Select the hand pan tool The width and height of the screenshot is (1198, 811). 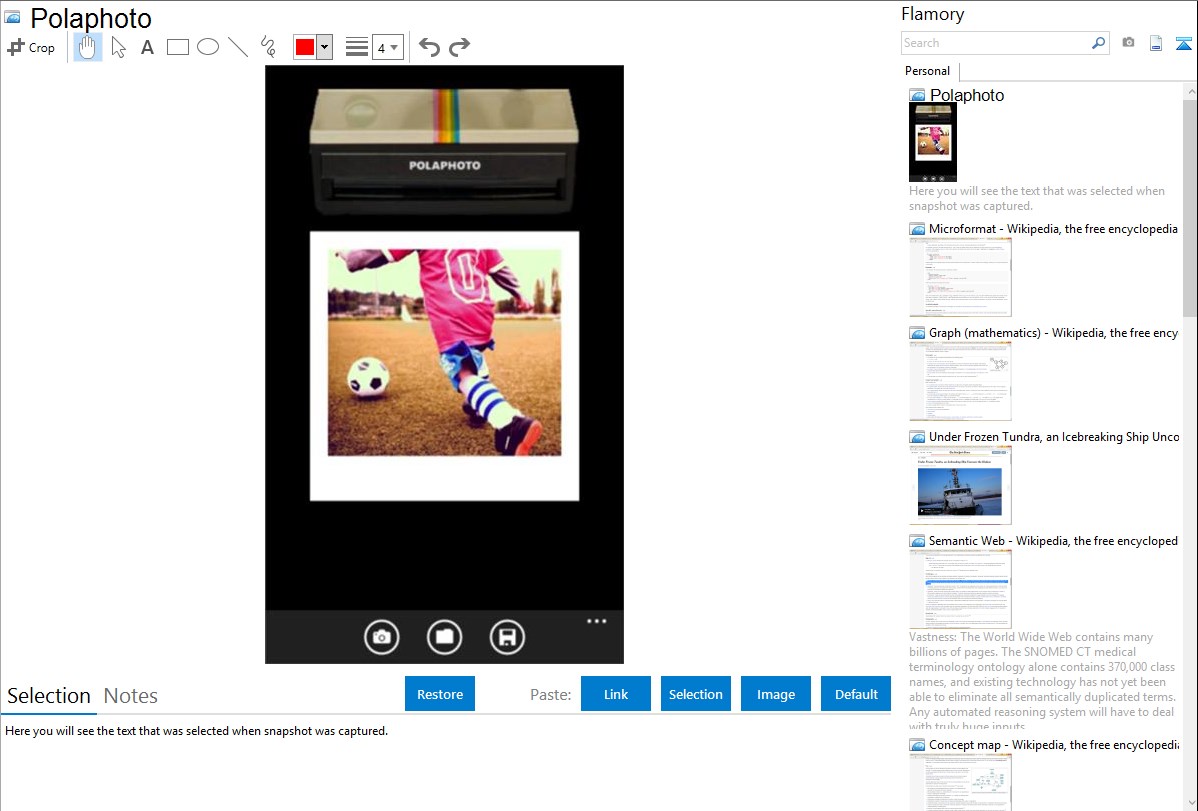(87, 47)
